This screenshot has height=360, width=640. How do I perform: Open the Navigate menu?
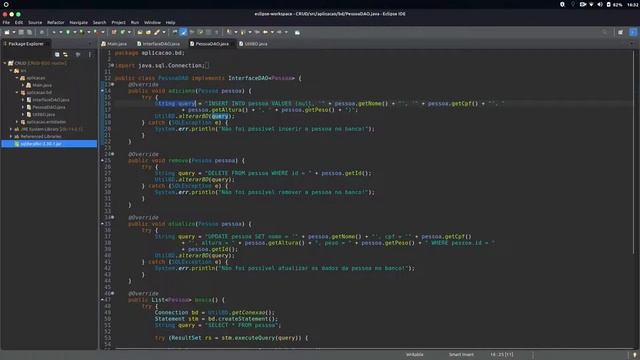click(79, 22)
